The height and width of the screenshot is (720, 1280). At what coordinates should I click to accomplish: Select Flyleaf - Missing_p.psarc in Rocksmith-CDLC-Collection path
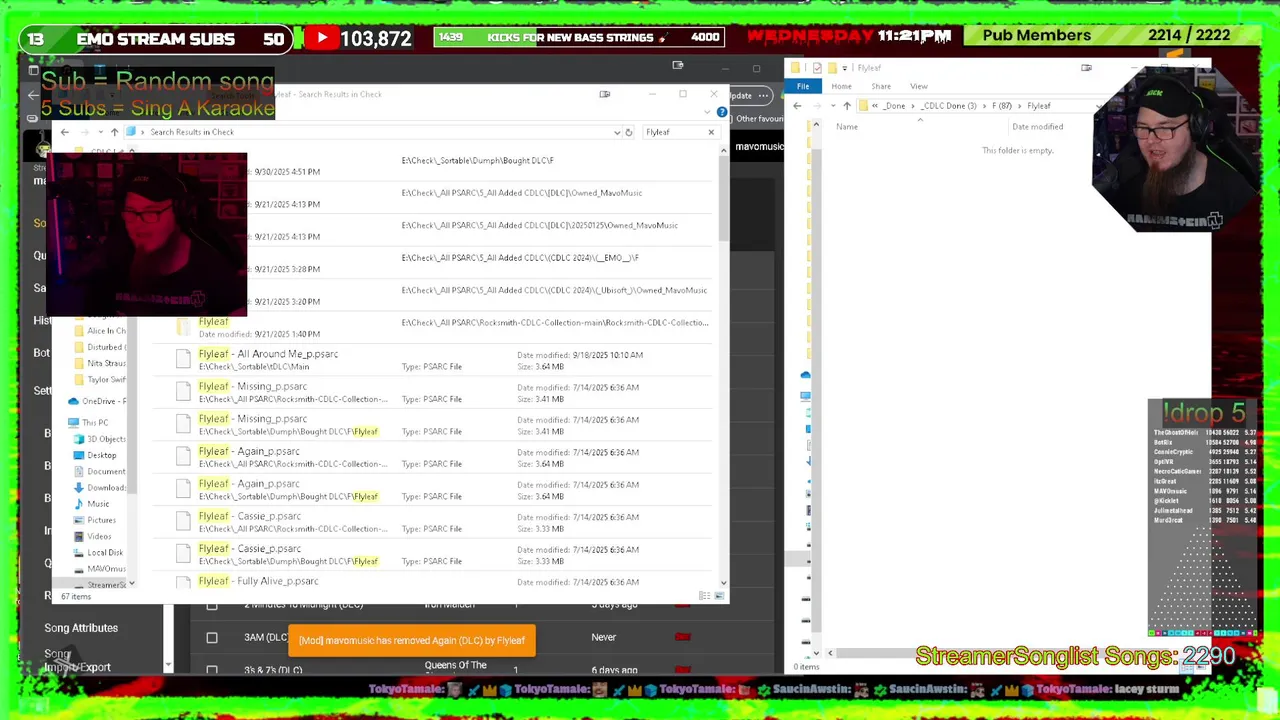point(432,393)
